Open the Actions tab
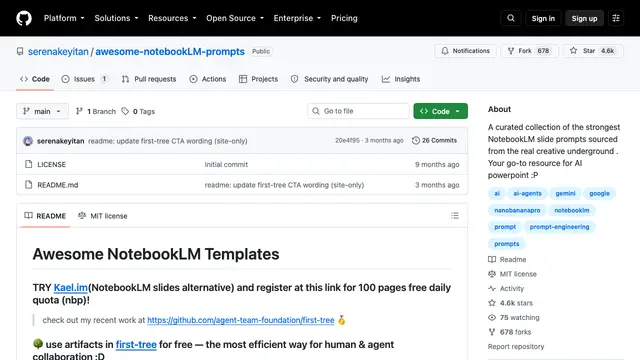This screenshot has height=360, width=640. pyautogui.click(x=208, y=79)
